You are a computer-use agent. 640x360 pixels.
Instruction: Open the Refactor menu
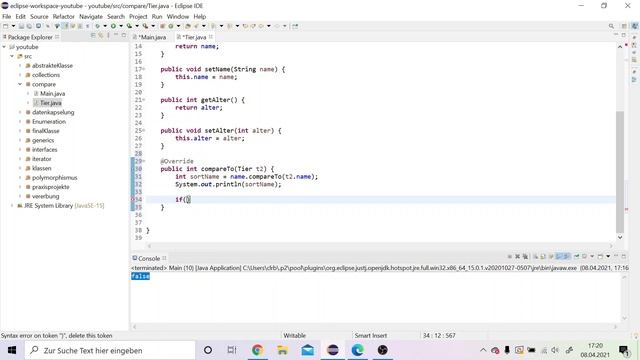coord(64,16)
